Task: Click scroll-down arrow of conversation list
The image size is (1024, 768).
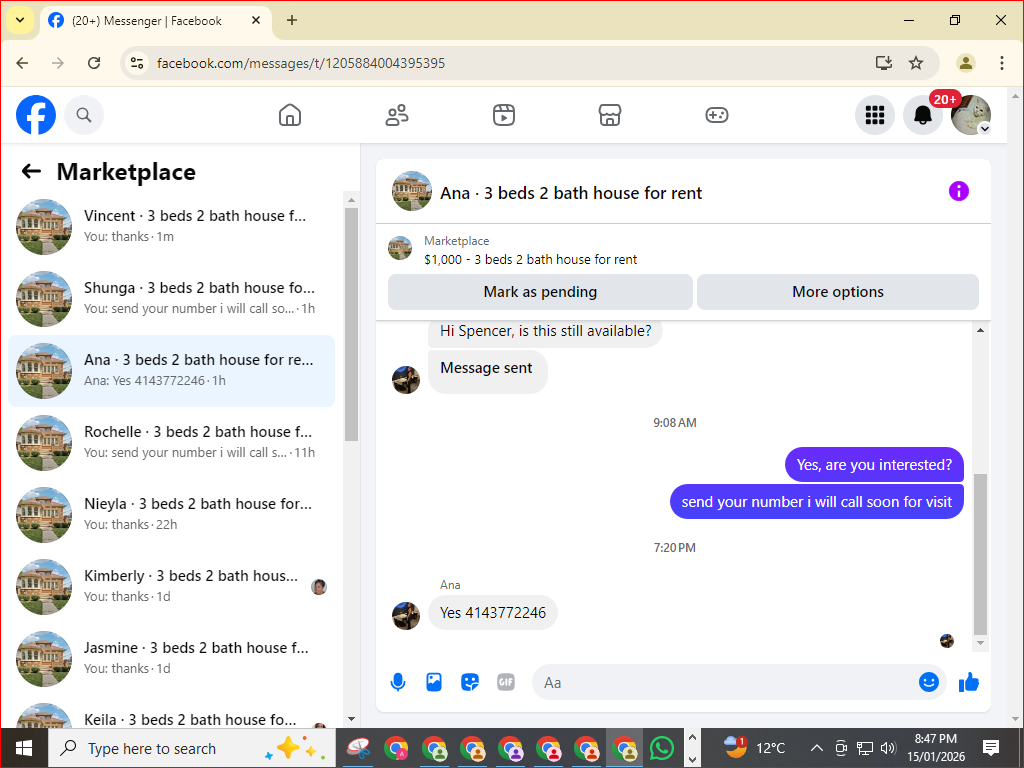Action: click(351, 719)
